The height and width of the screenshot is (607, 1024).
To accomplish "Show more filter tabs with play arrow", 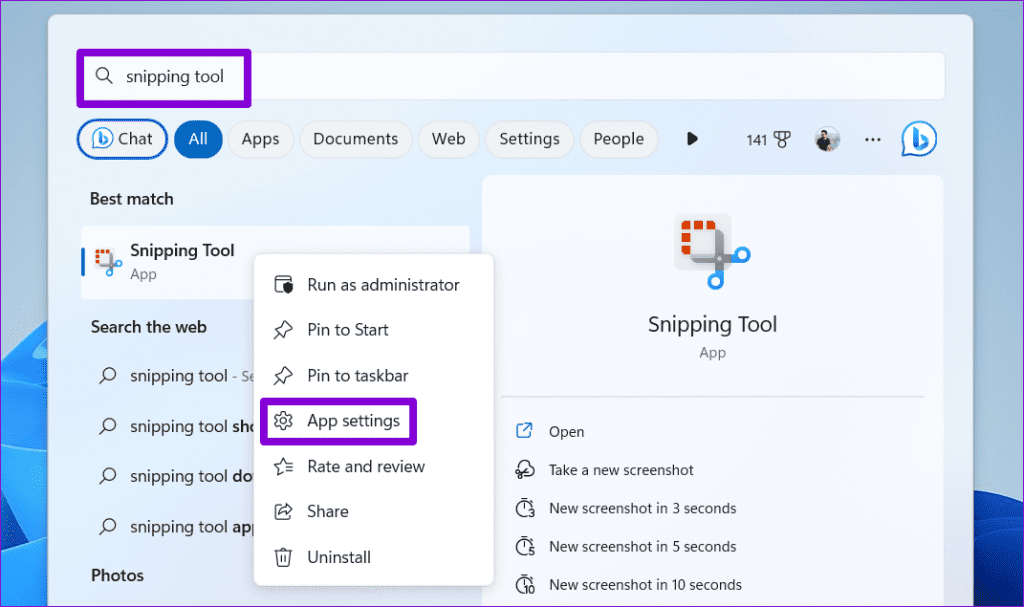I will click(692, 139).
